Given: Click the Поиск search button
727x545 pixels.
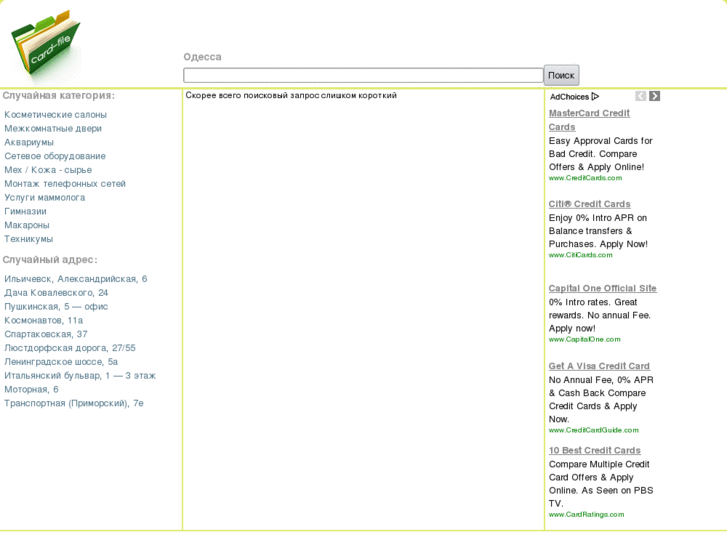Looking at the screenshot, I should click(x=561, y=75).
